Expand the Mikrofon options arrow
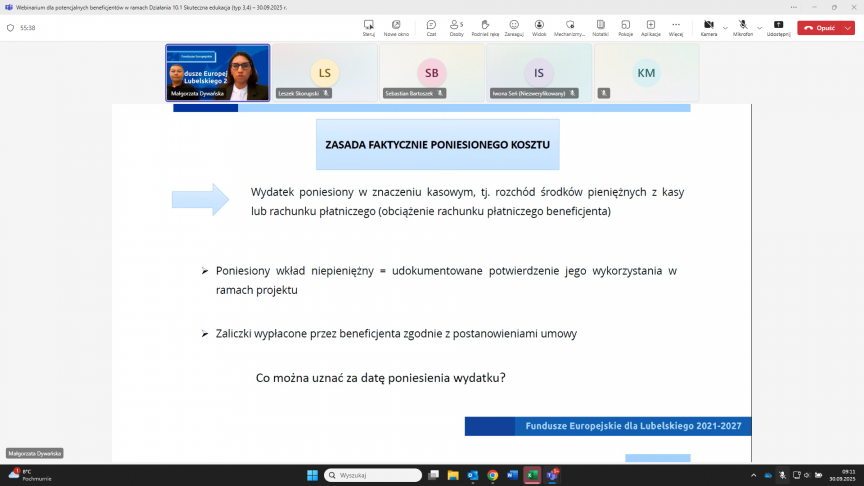The image size is (864, 486). 760,27
